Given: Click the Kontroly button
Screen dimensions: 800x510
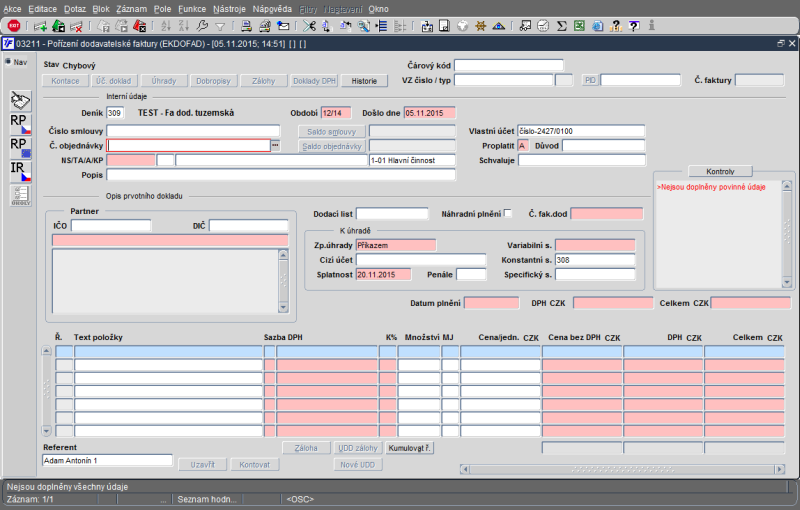Looking at the screenshot, I should 720,171.
